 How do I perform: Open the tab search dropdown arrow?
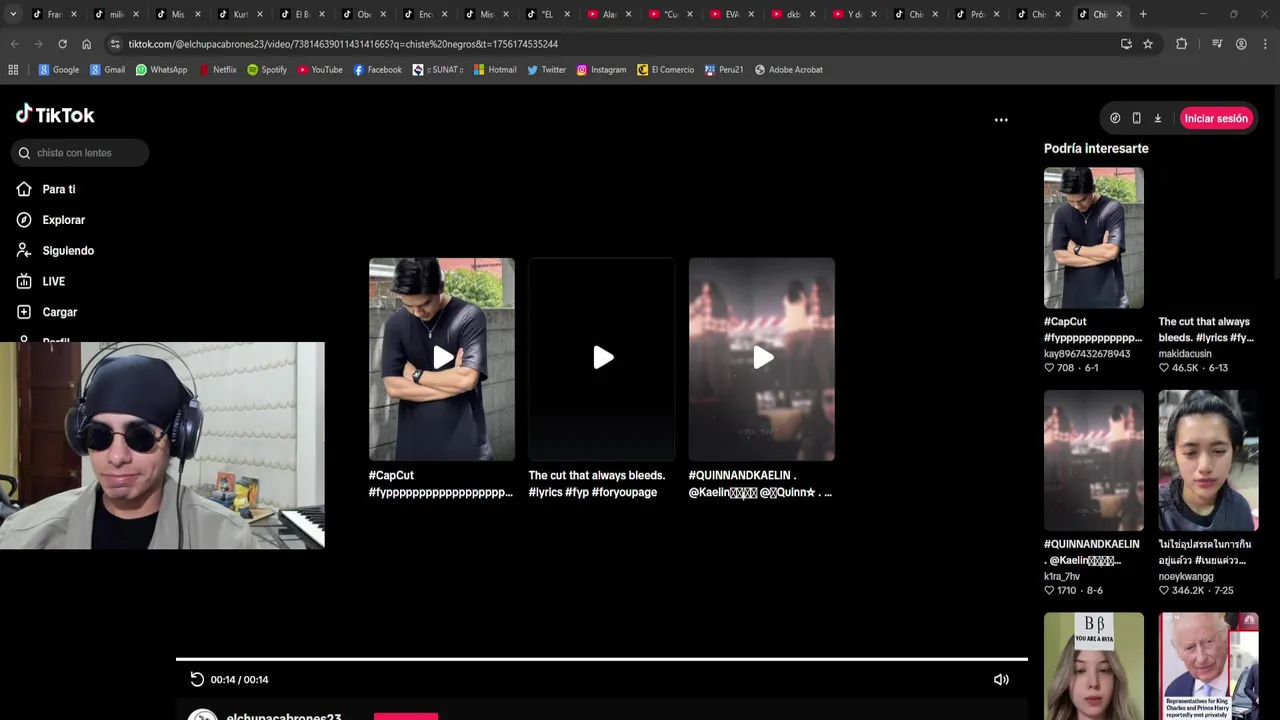[12, 14]
